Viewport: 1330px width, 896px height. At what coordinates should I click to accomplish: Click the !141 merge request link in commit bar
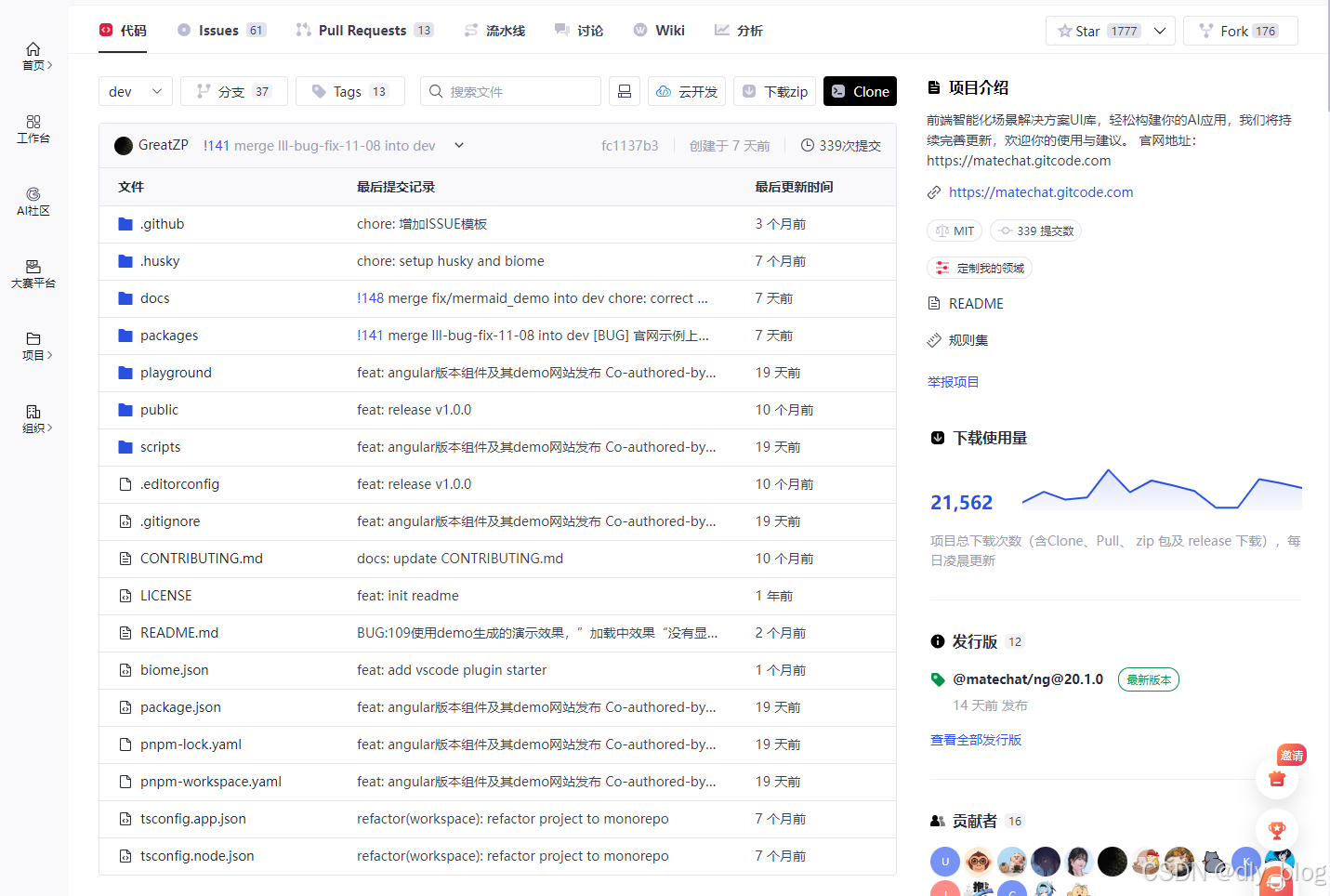[216, 146]
